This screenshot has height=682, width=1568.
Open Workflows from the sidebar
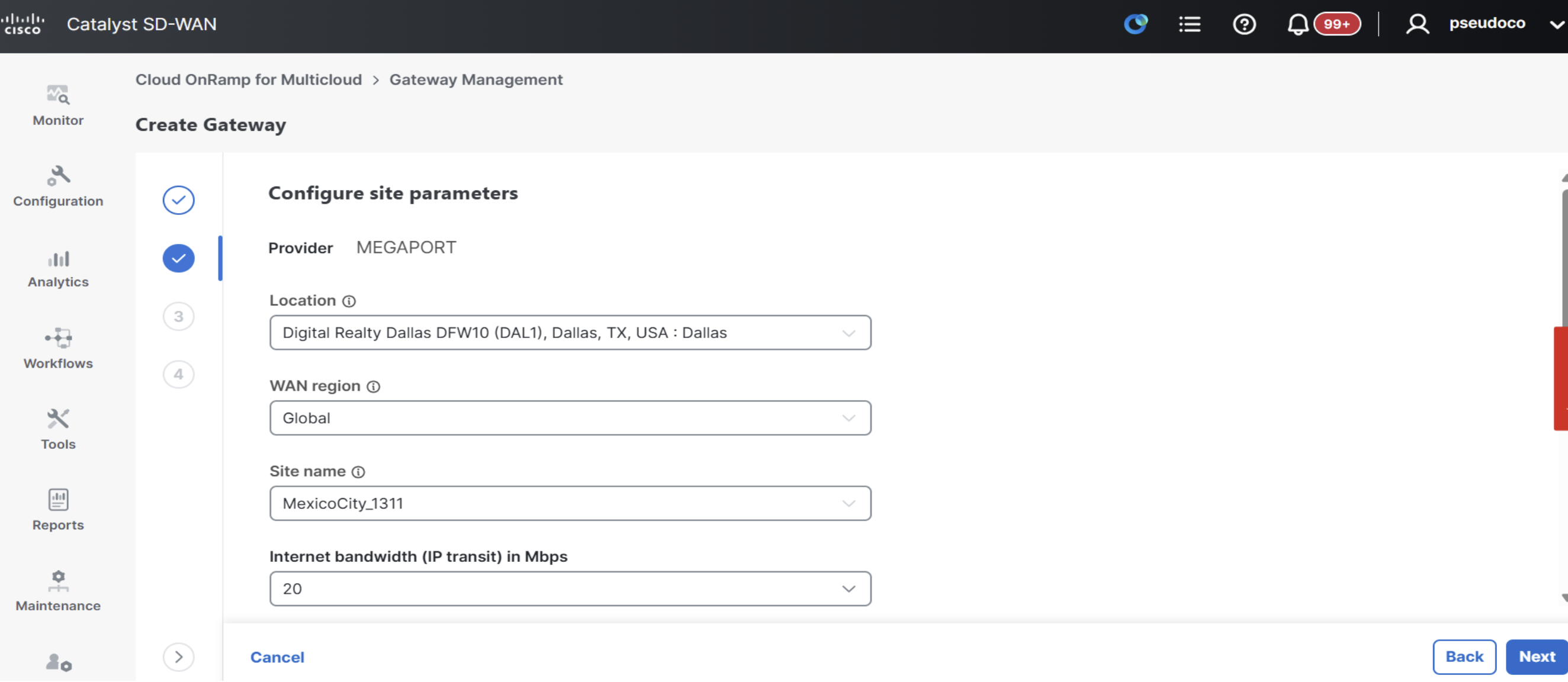(x=59, y=349)
